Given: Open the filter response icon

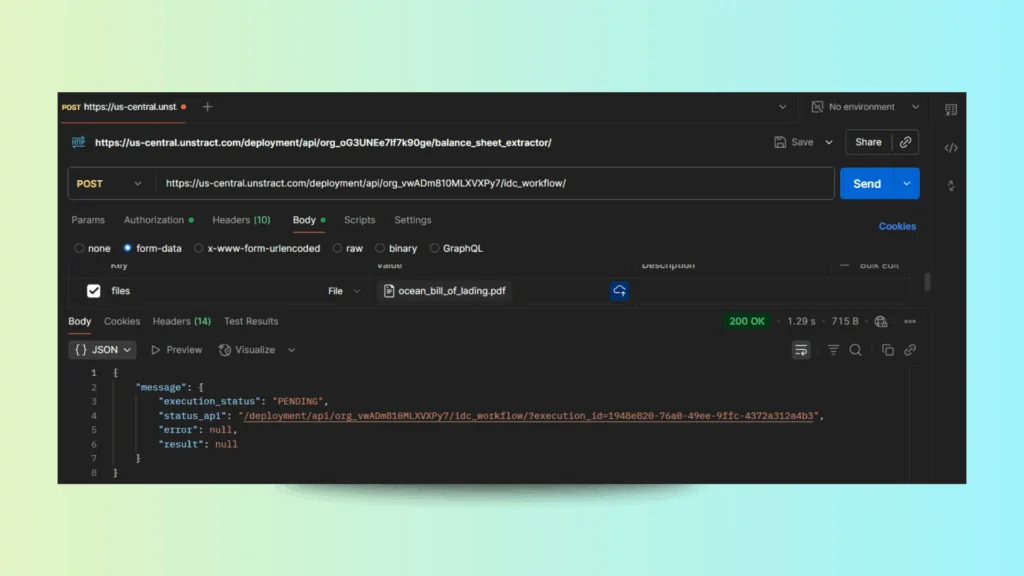Looking at the screenshot, I should [833, 350].
